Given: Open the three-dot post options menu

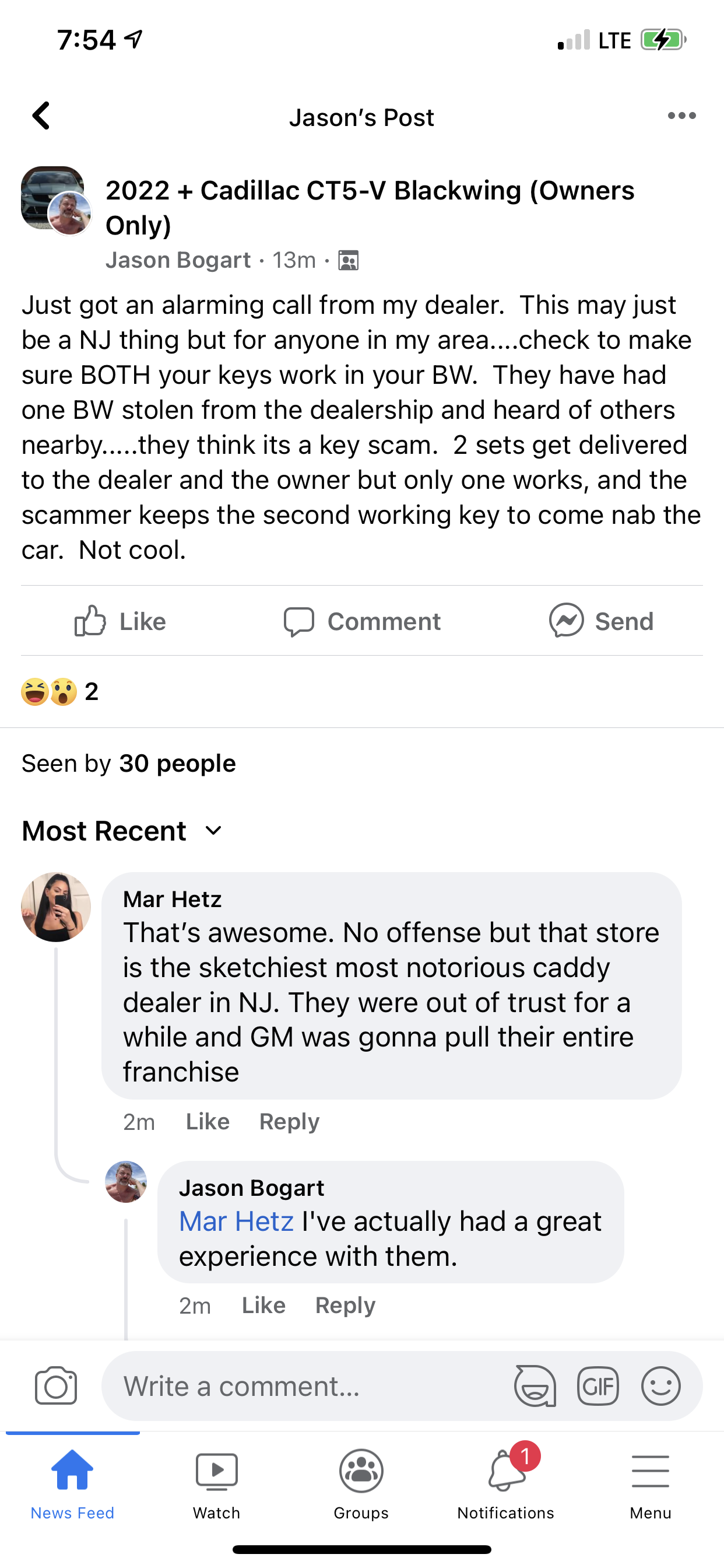Looking at the screenshot, I should 681,116.
